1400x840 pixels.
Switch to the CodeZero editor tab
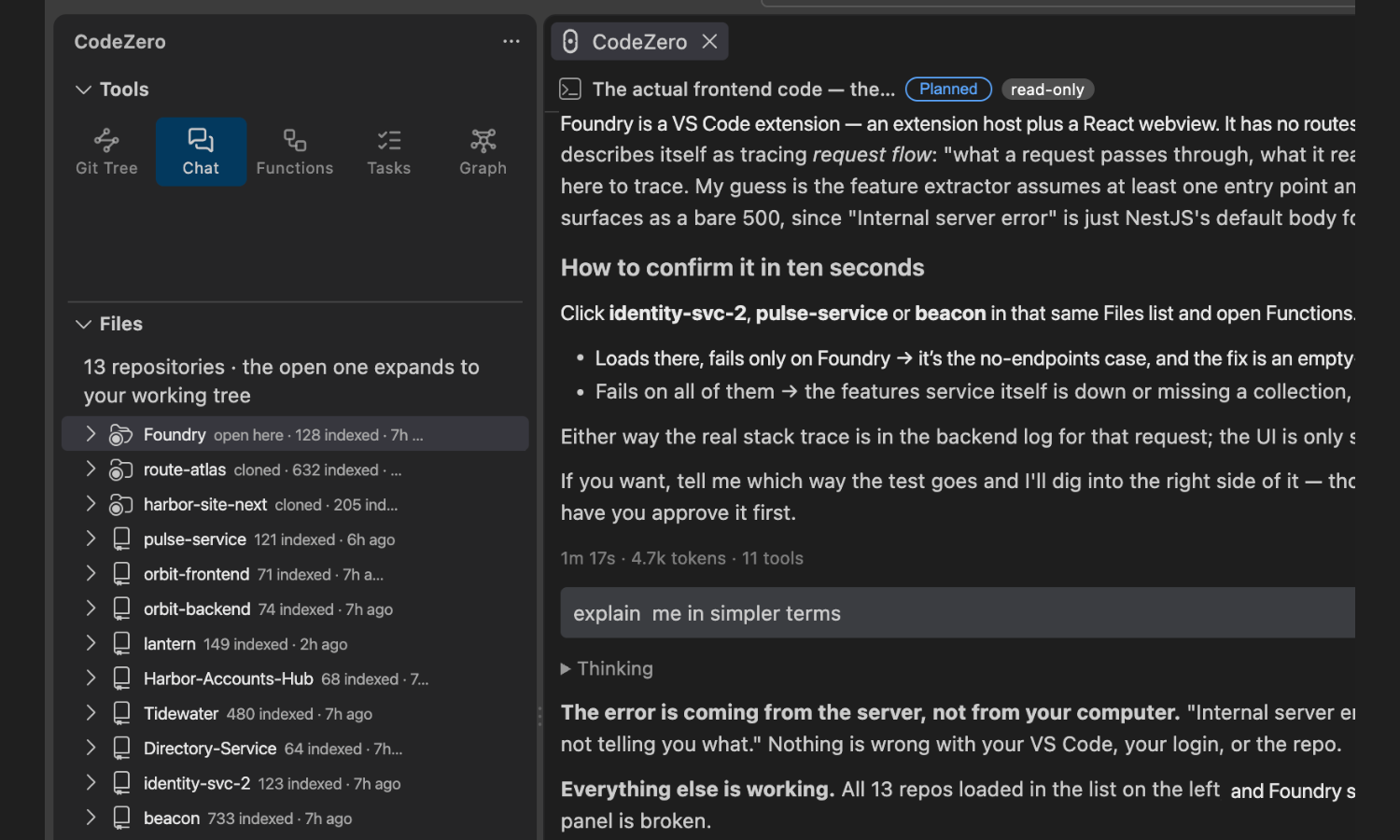639,41
